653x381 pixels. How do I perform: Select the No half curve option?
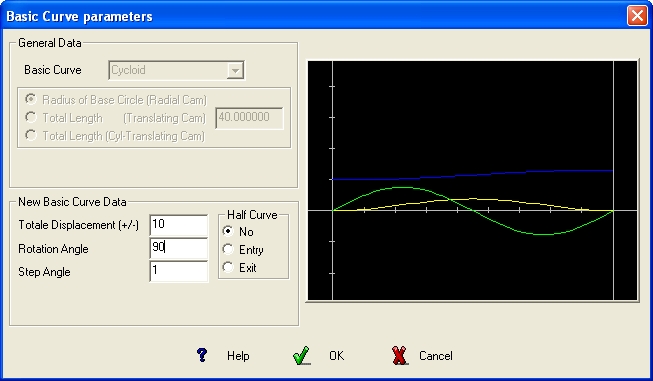[x=228, y=231]
